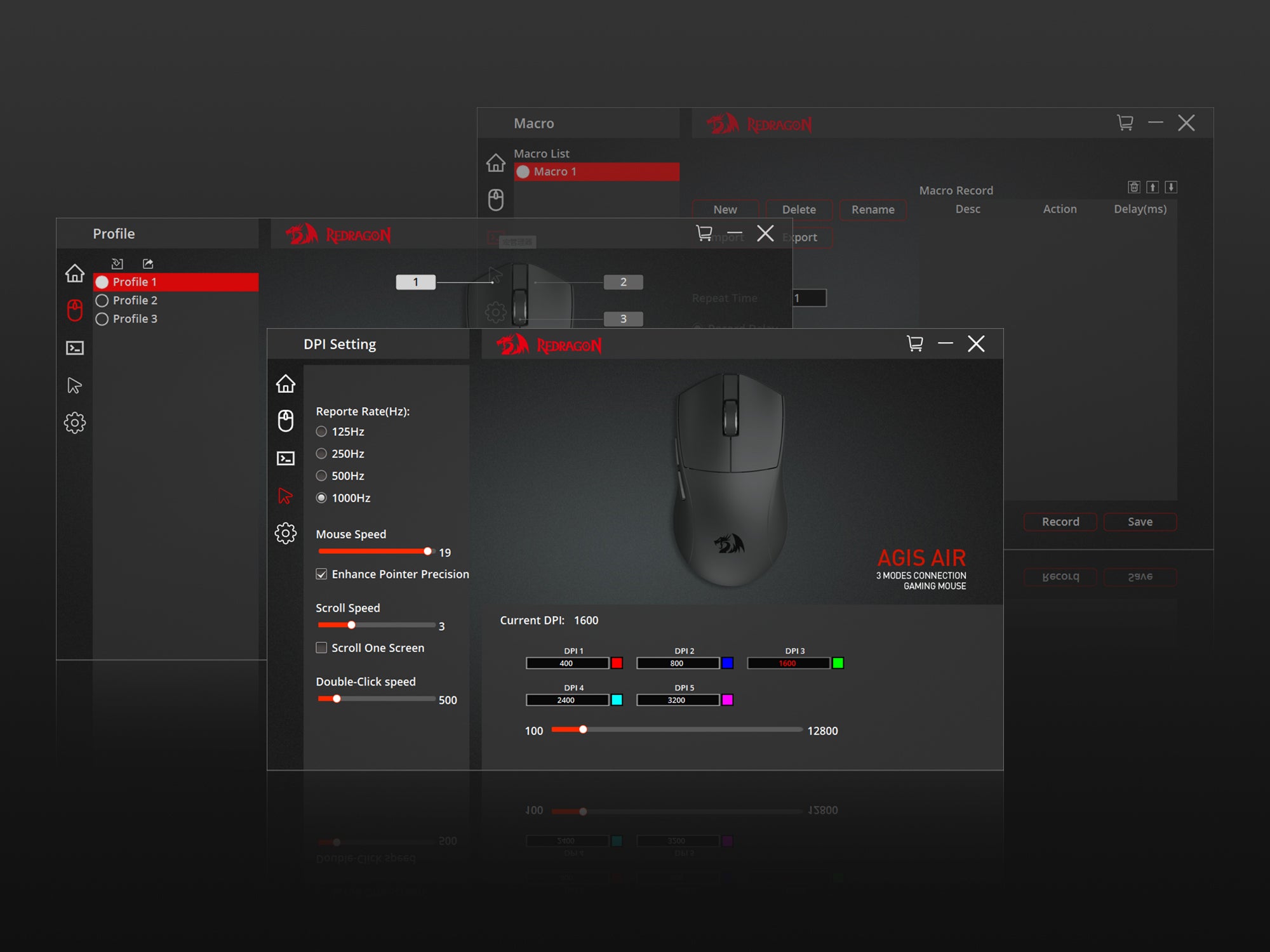The height and width of the screenshot is (952, 1270).
Task: Click shopping cart icon in Macro window
Action: [1125, 122]
